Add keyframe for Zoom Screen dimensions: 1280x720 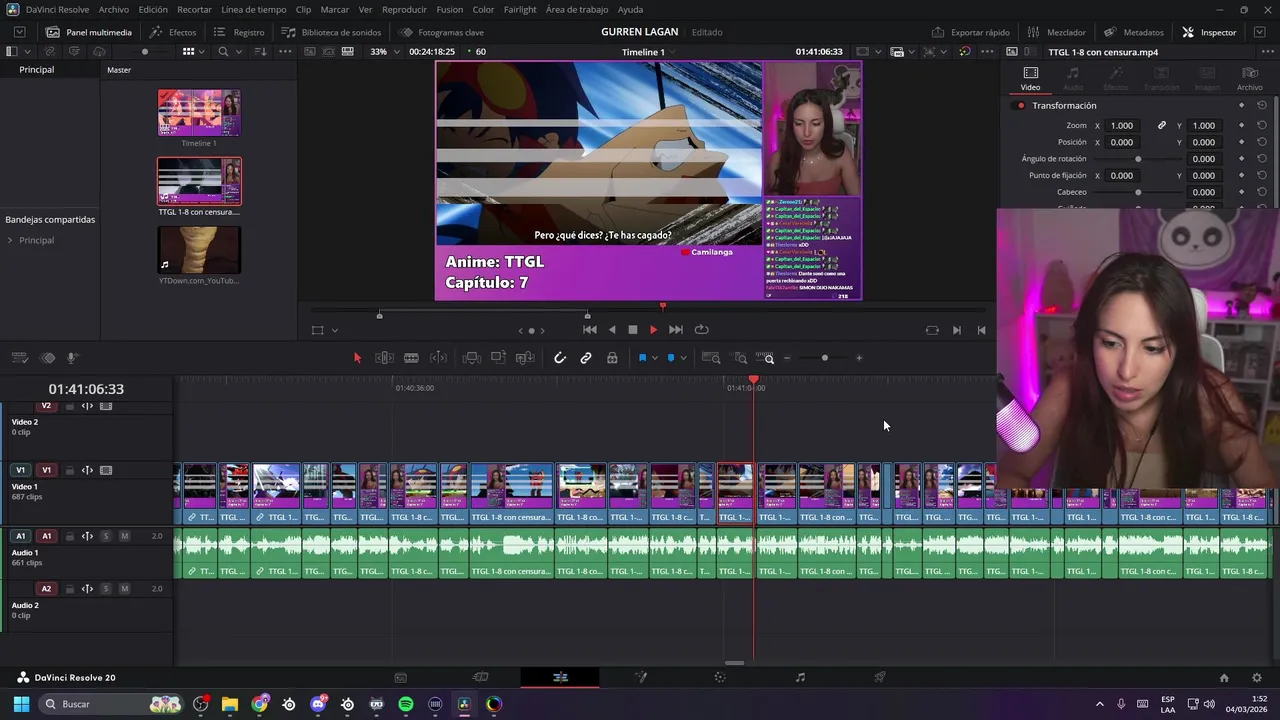(1242, 126)
